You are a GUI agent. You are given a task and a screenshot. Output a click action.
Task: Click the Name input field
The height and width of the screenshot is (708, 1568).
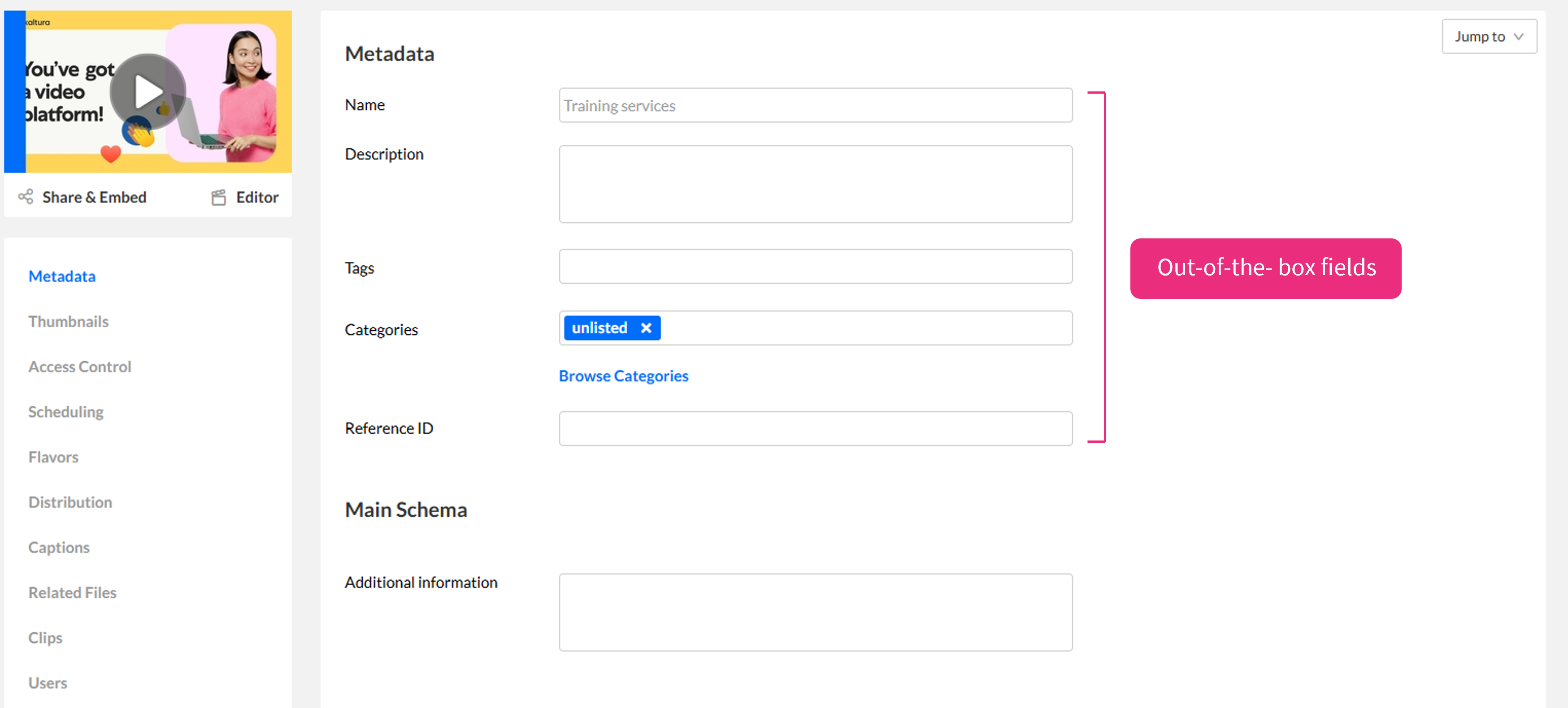pyautogui.click(x=815, y=105)
